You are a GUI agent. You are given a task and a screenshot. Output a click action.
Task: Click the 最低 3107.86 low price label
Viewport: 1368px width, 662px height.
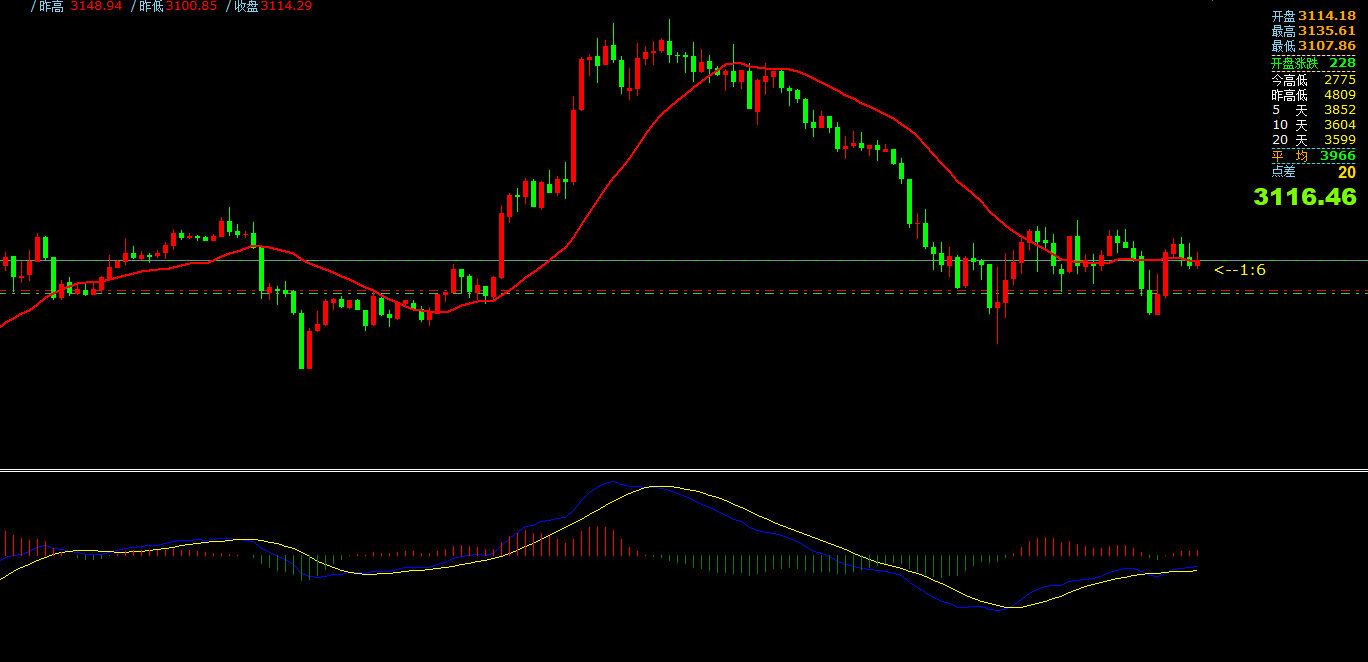[1313, 46]
